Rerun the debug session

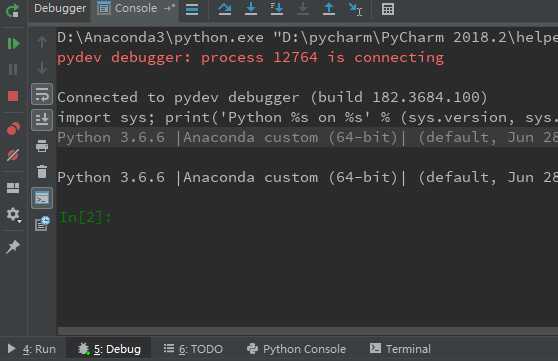12,10
